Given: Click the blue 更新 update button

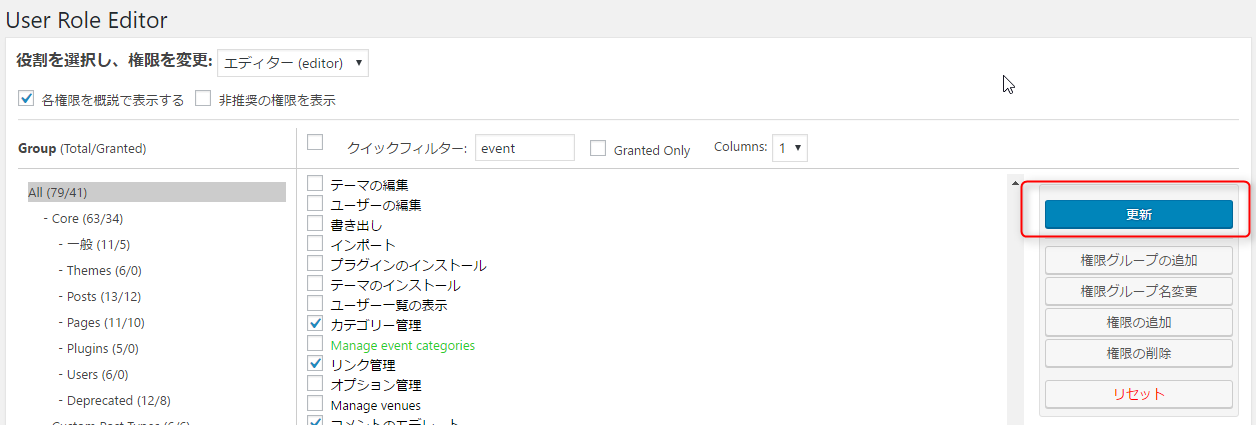Looking at the screenshot, I should [x=1138, y=215].
